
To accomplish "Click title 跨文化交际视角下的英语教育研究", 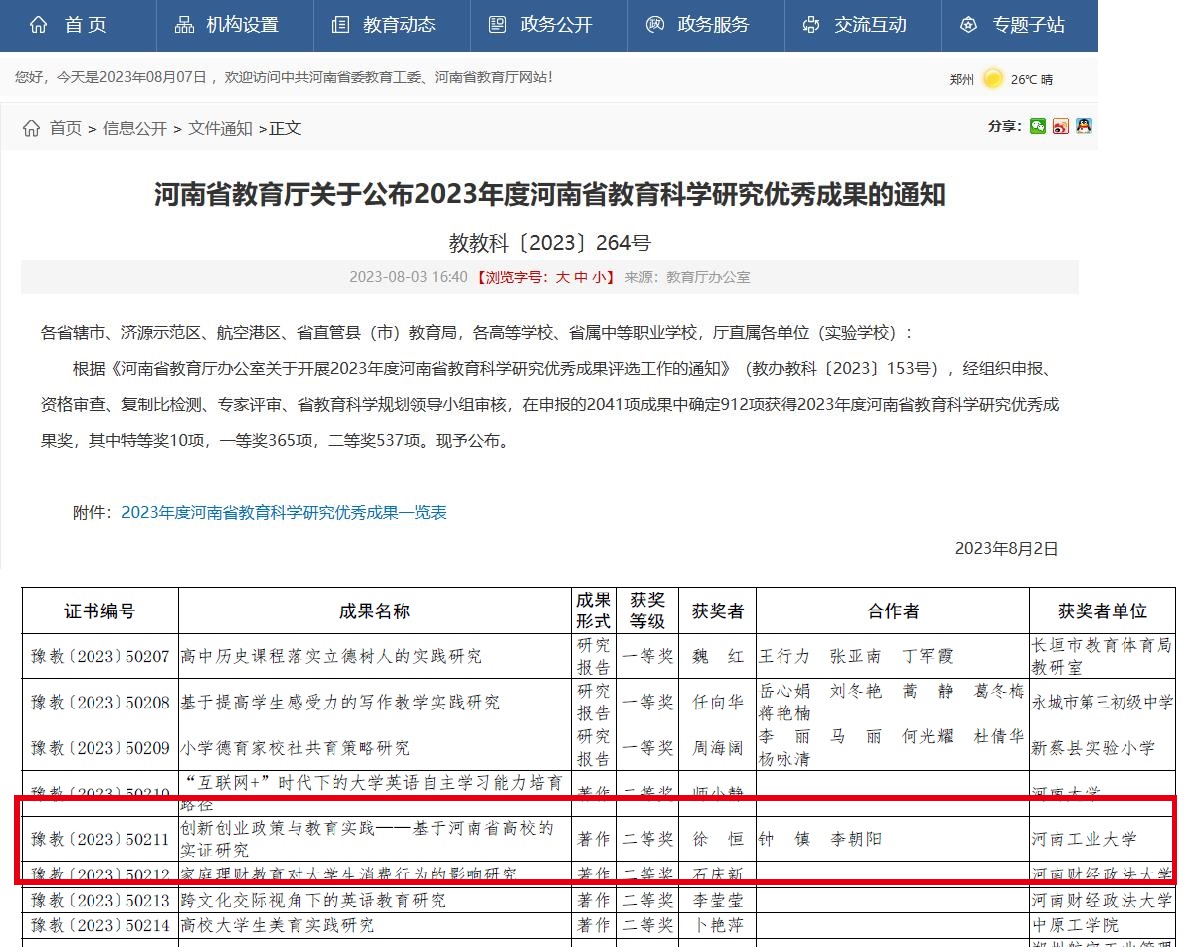I will [x=313, y=900].
